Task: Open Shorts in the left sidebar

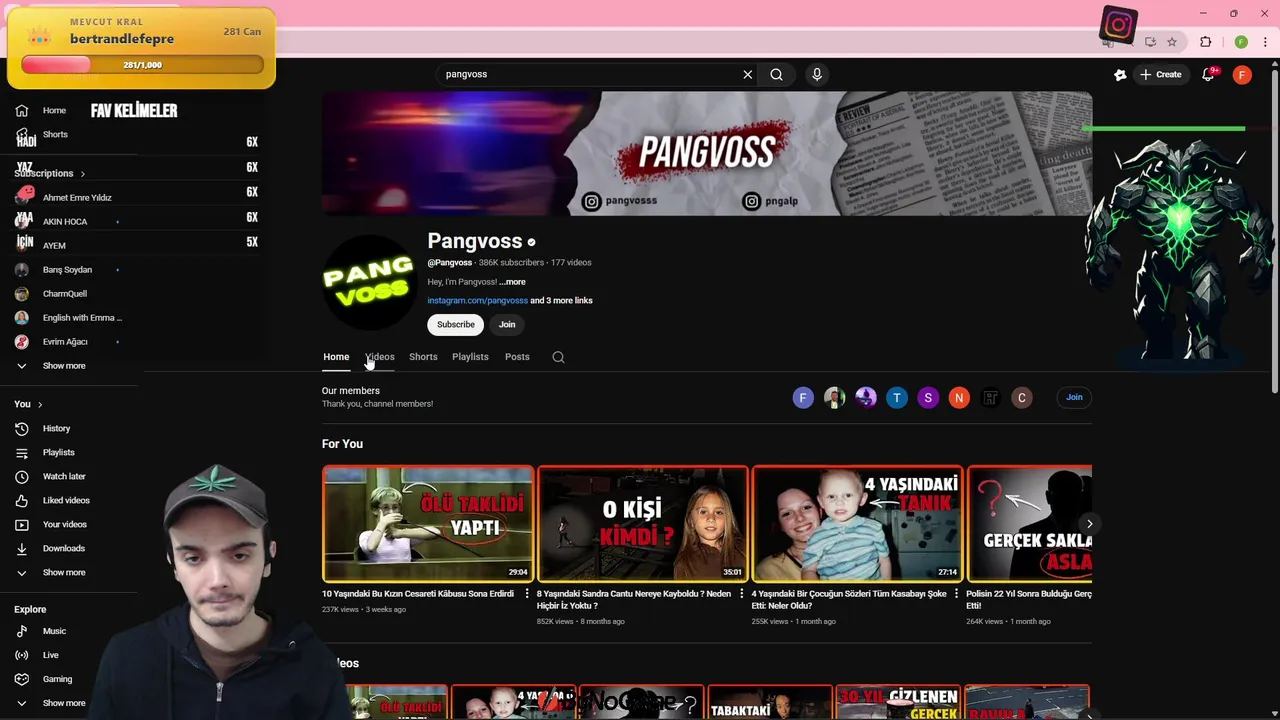Action: (54, 134)
